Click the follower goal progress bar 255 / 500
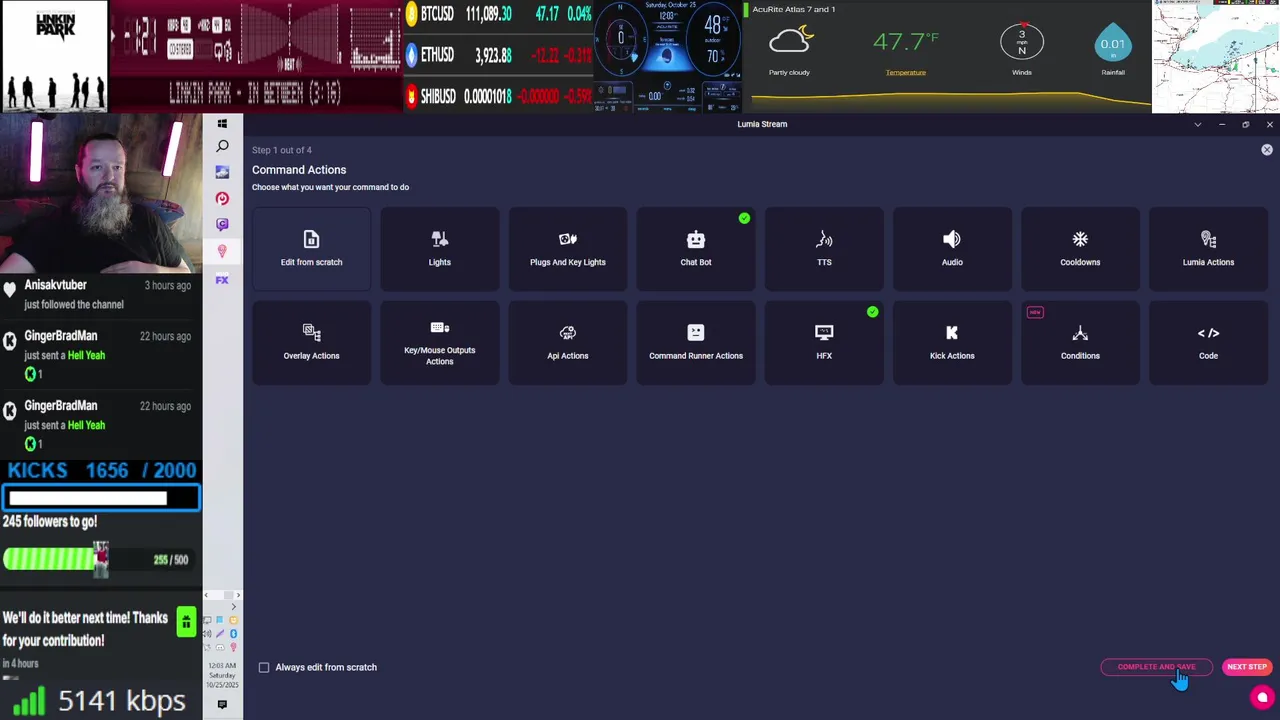The width and height of the screenshot is (1280, 720). click(96, 559)
